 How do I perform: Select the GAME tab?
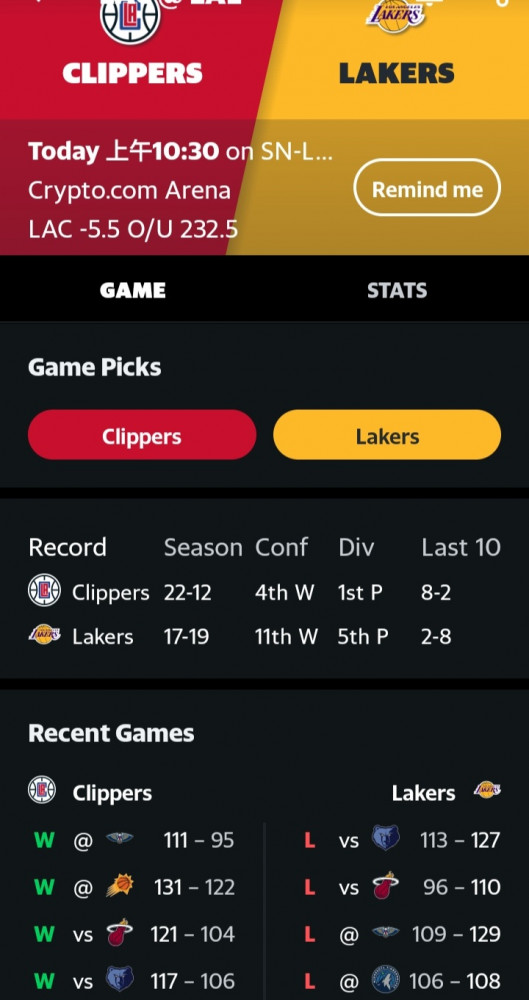[132, 290]
